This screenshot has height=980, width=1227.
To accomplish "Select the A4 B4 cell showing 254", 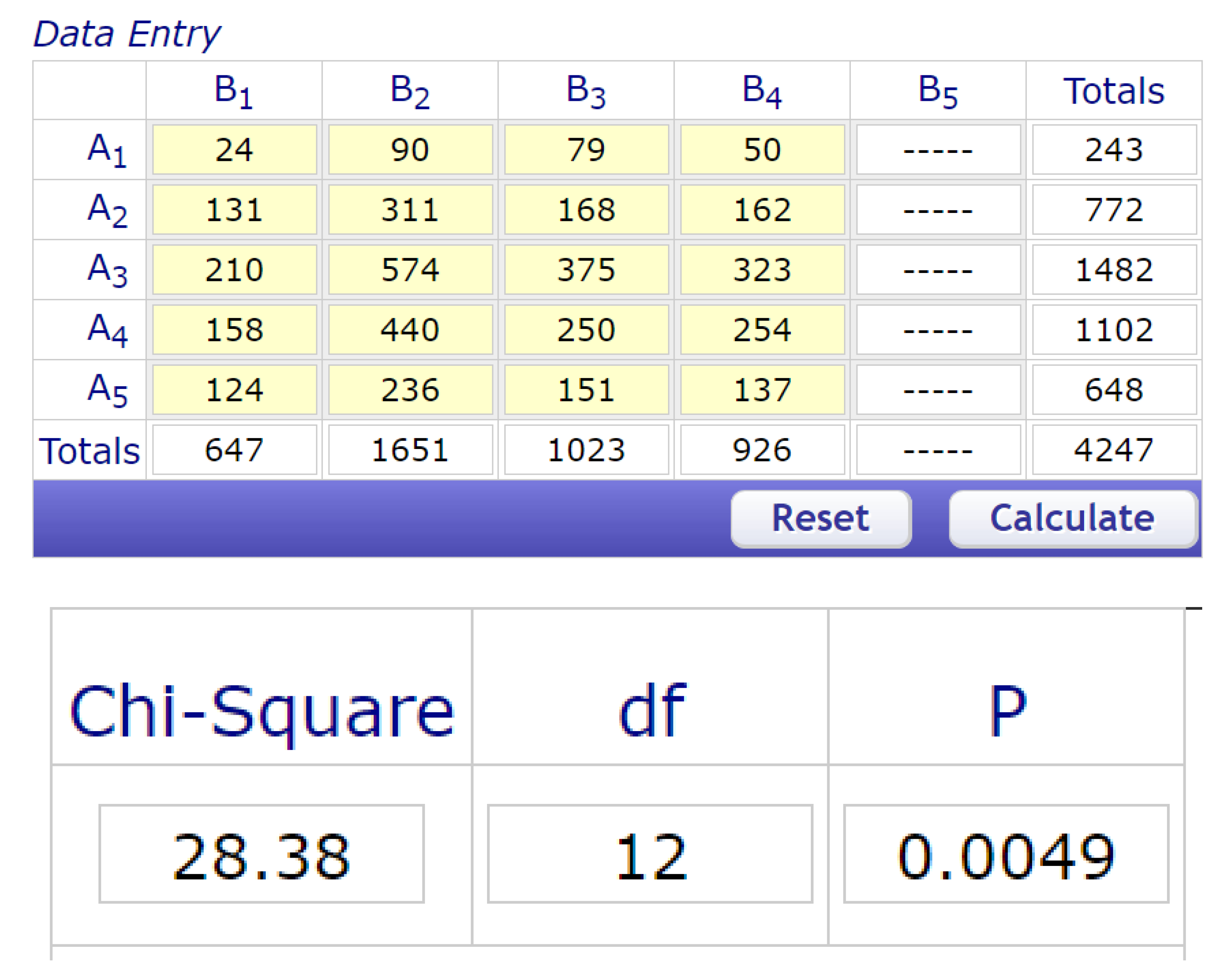I will (762, 329).
